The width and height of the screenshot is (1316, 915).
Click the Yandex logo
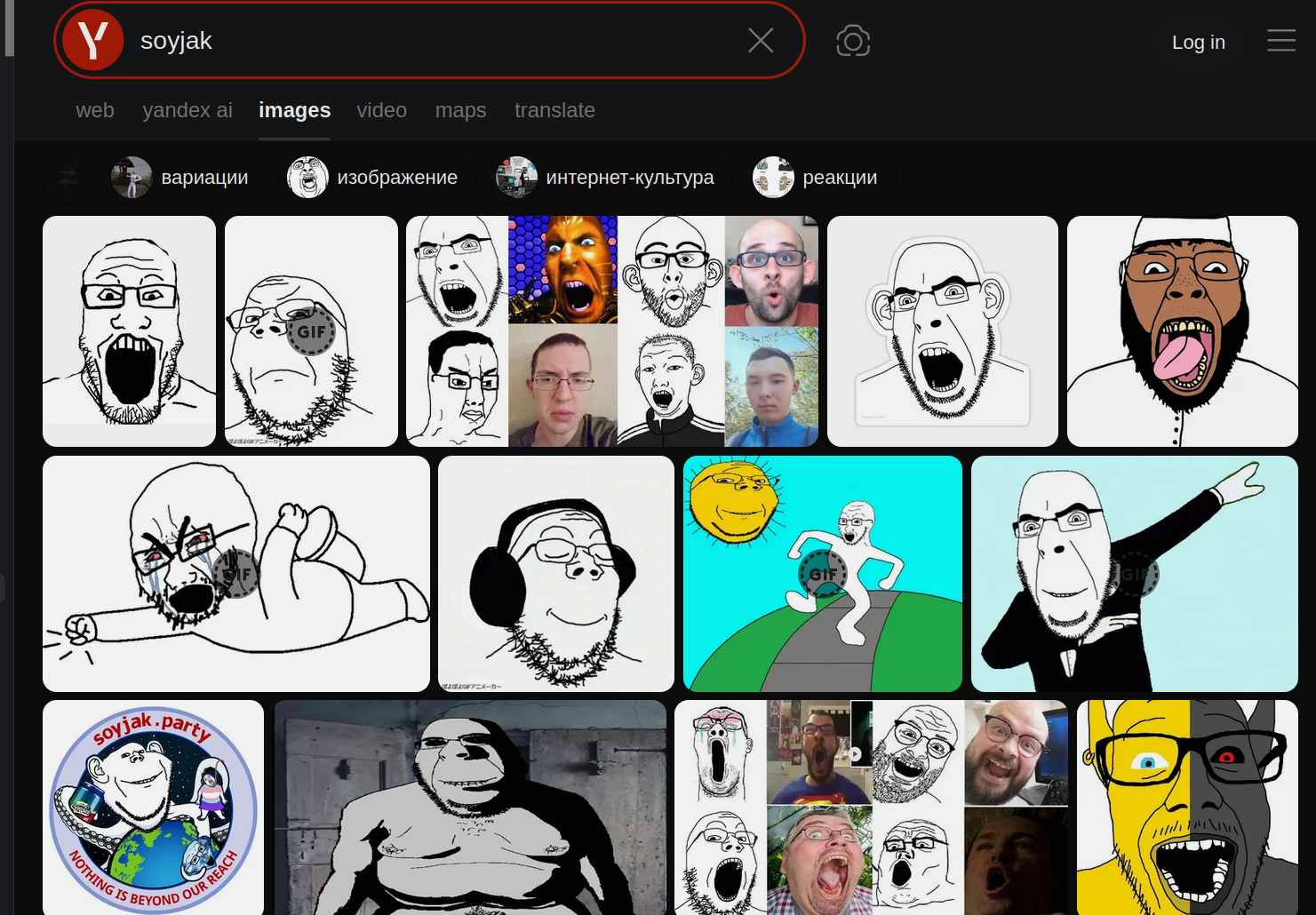[93, 40]
